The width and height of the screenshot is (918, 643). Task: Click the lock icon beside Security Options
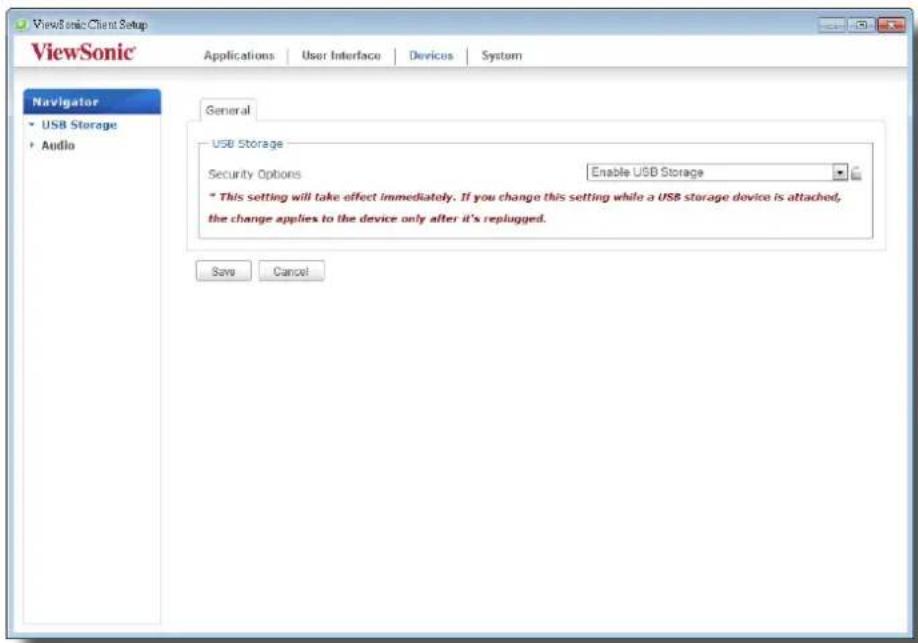pos(856,173)
